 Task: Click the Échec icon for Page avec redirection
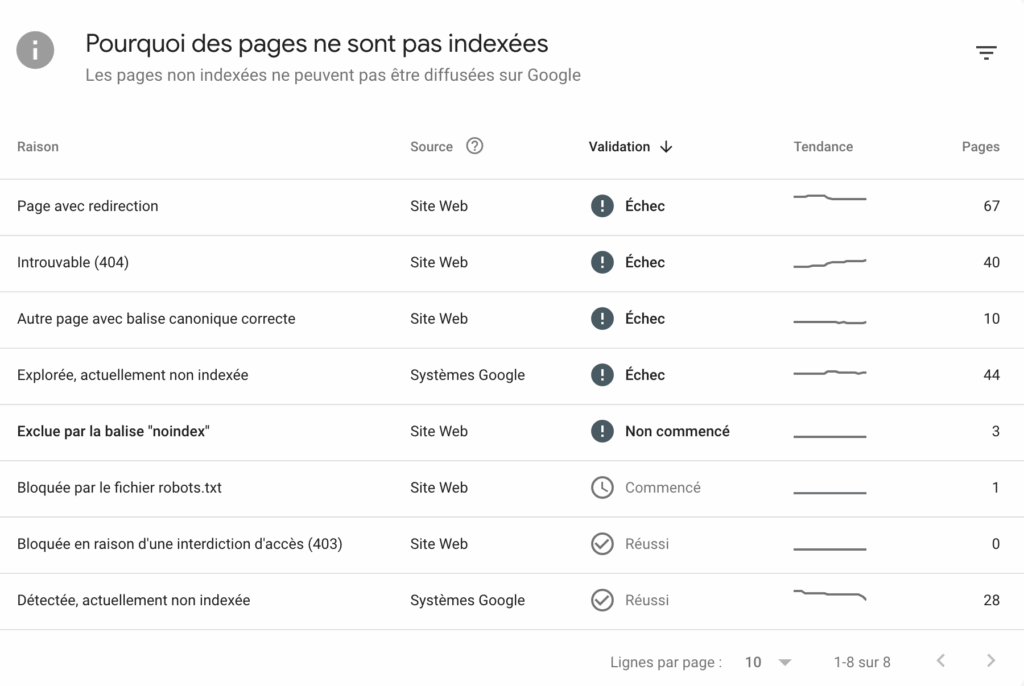pyautogui.click(x=602, y=206)
